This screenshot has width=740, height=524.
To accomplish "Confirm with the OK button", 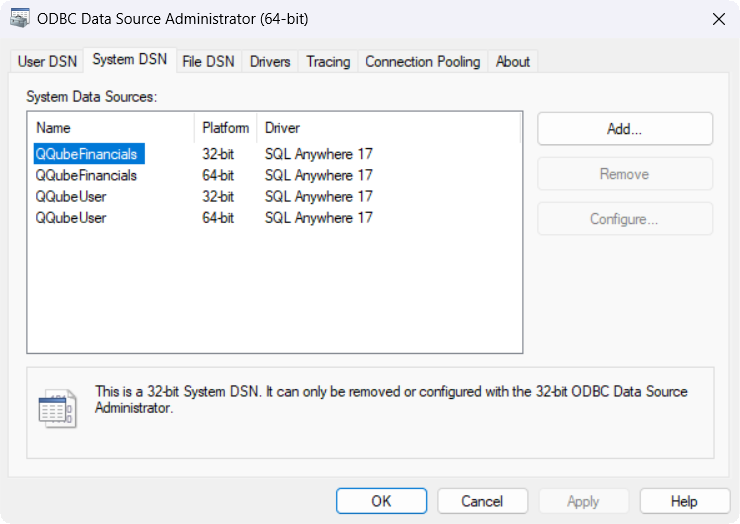I will (x=381, y=501).
